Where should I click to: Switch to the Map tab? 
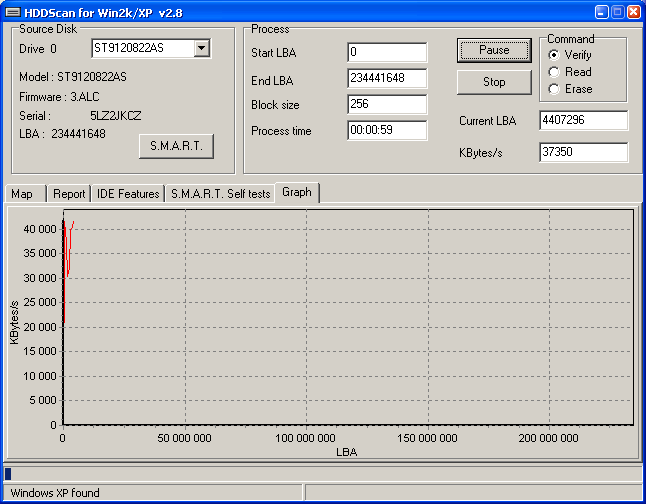coord(24,194)
